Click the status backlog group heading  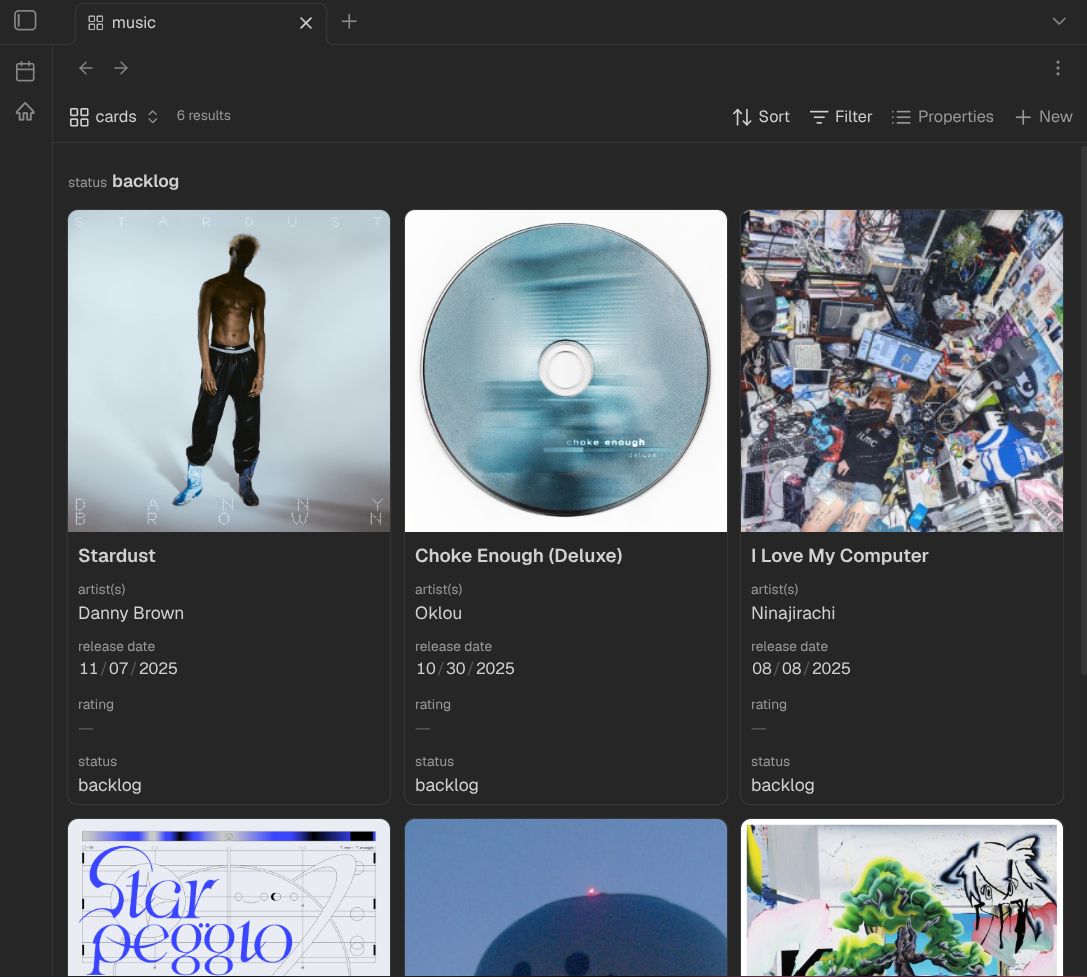pyautogui.click(x=123, y=181)
